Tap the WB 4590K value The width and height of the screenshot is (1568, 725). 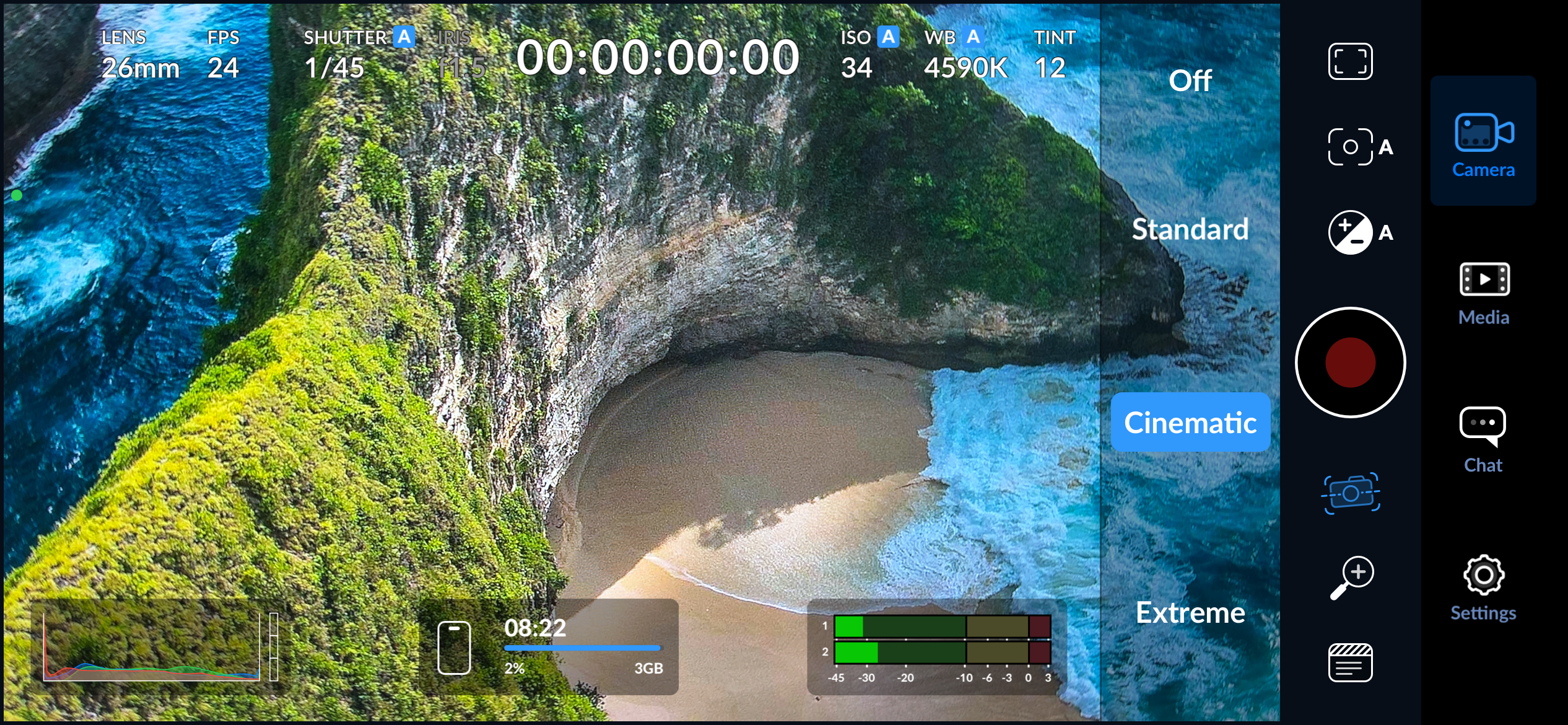click(x=965, y=67)
